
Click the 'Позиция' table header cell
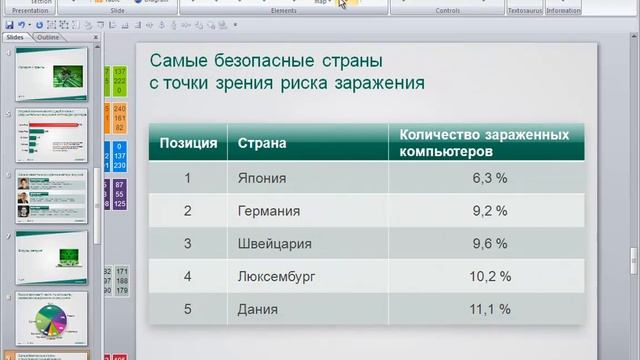click(188, 142)
